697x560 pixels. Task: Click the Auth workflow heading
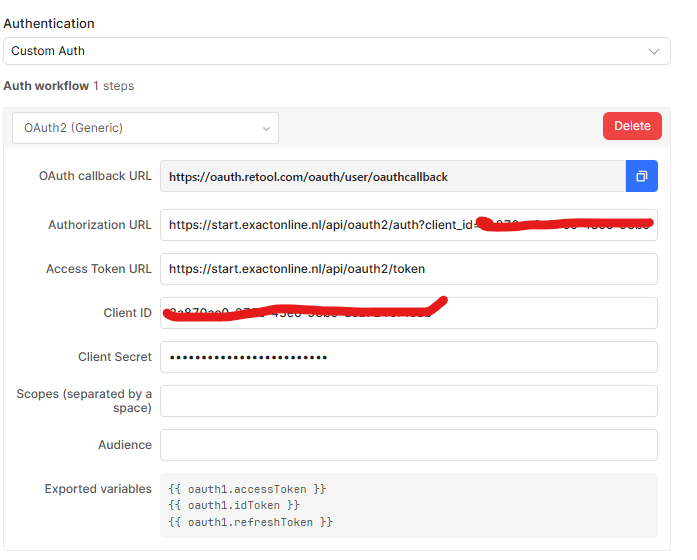tap(46, 86)
